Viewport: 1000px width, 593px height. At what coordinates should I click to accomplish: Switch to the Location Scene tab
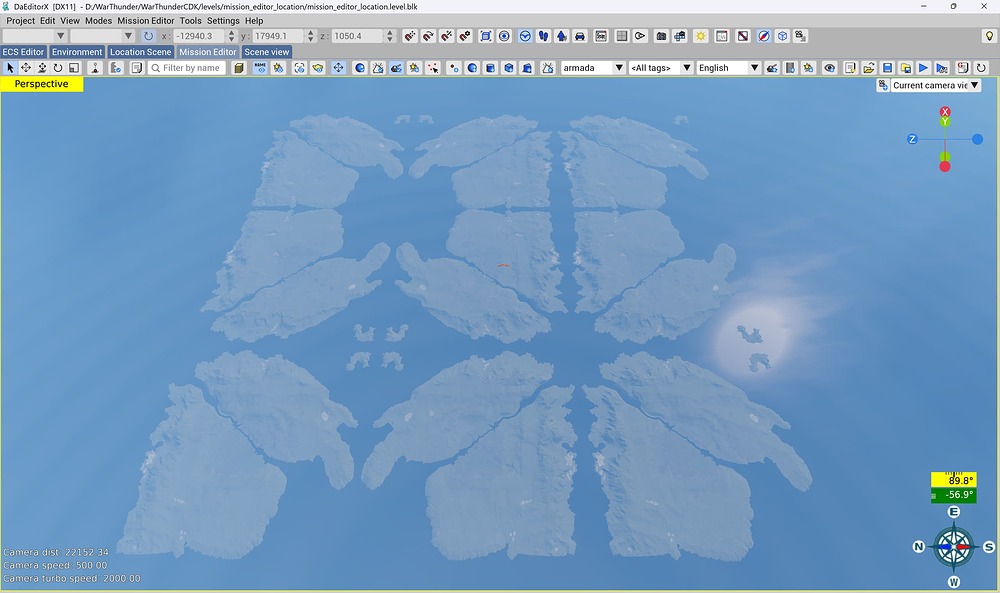click(140, 52)
